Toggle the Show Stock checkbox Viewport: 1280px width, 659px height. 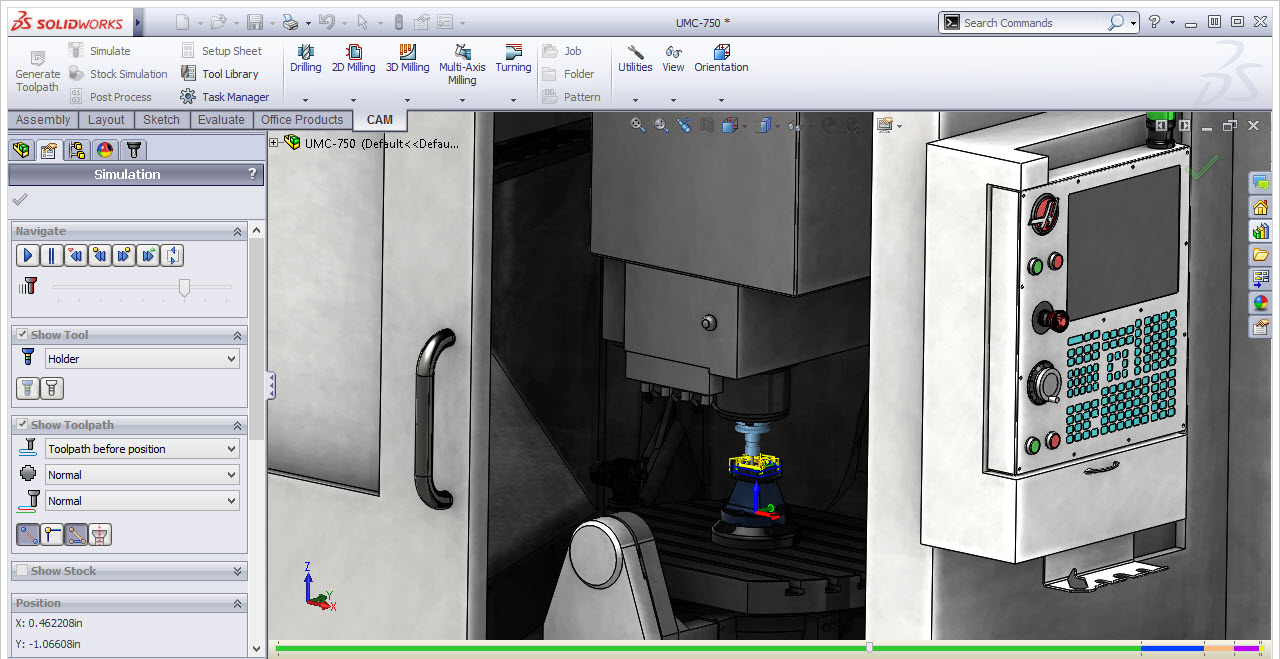pyautogui.click(x=22, y=571)
